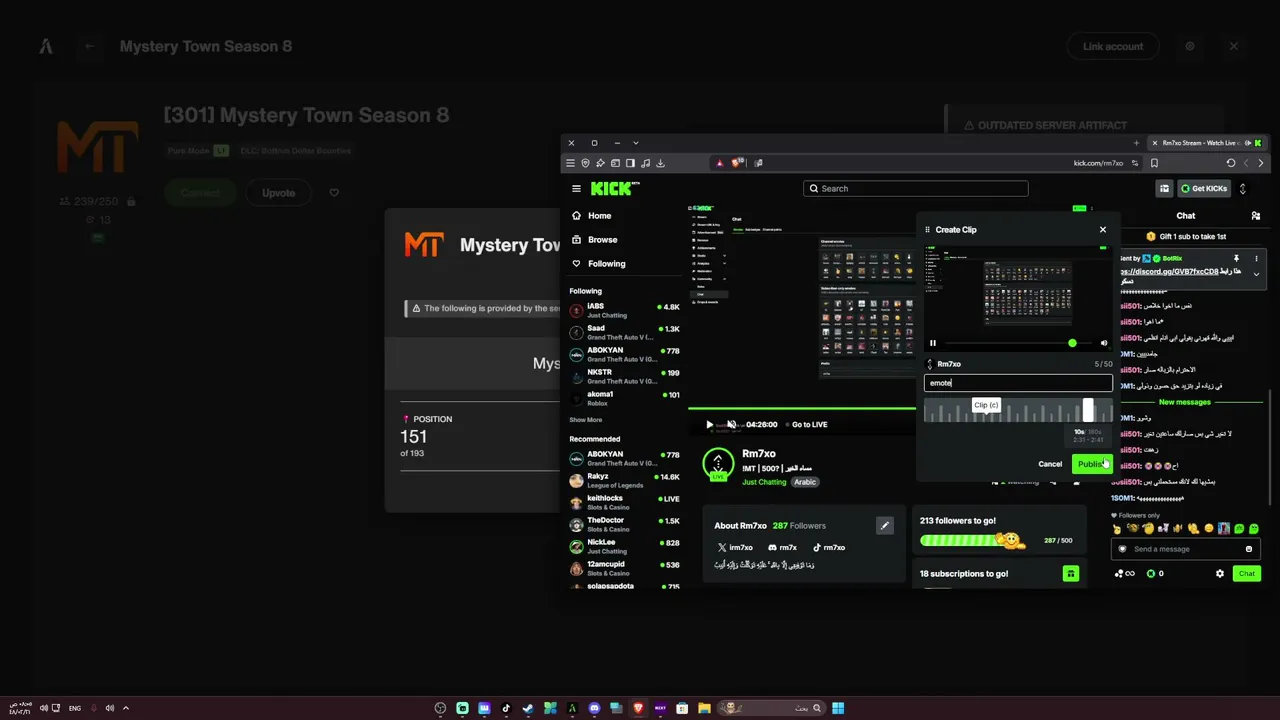This screenshot has height=720, width=1280.
Task: Click Go to LIVE in the player
Action: click(809, 424)
